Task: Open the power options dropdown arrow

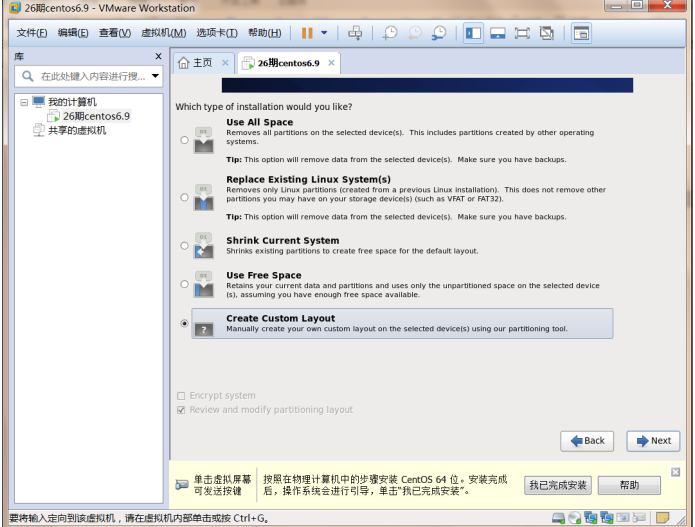Action: coord(324,33)
